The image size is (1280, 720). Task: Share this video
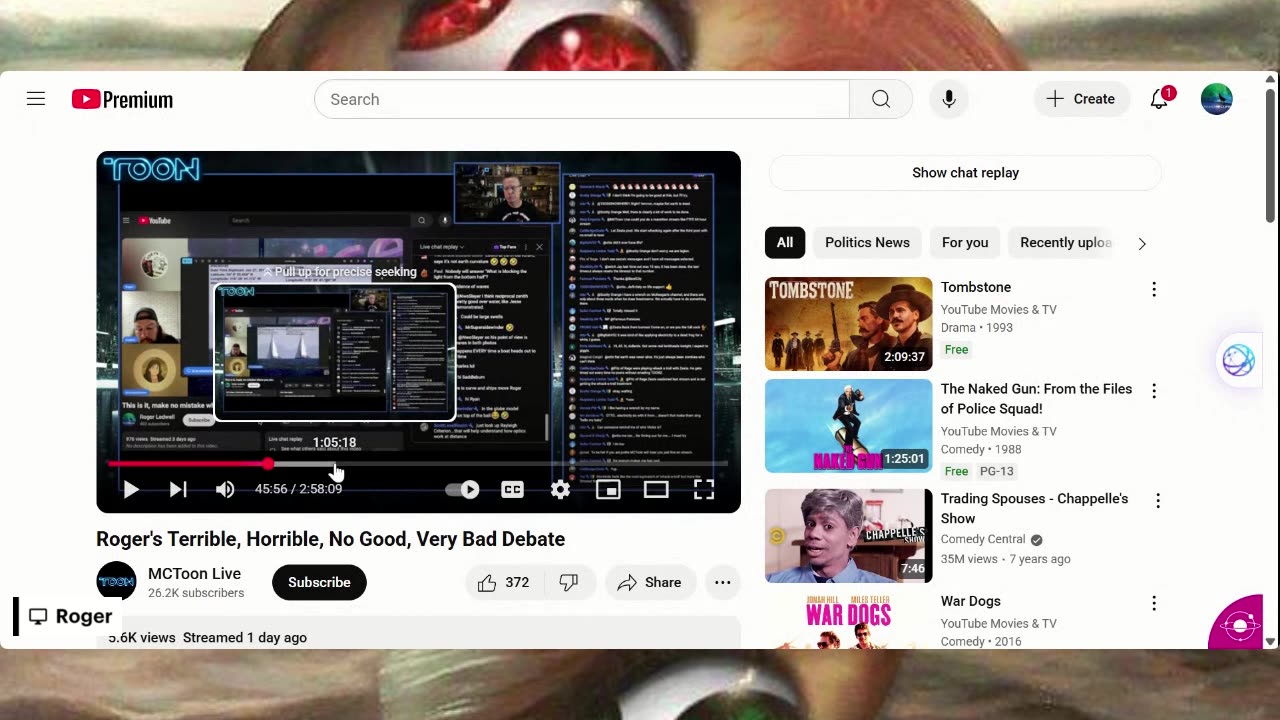pos(649,582)
